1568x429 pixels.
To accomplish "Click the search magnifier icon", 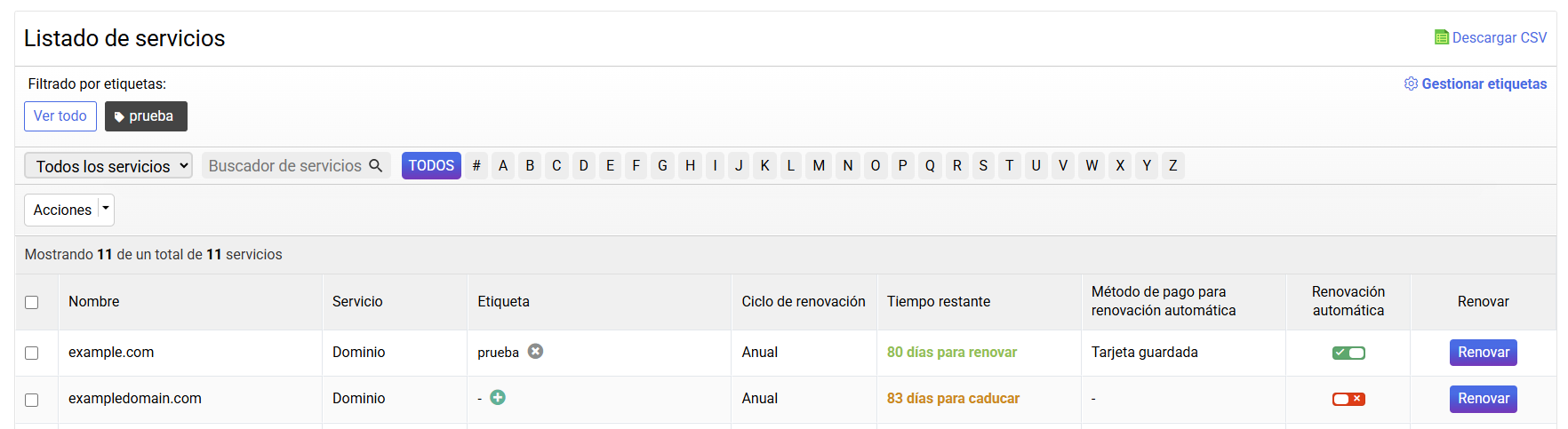I will pos(375,166).
